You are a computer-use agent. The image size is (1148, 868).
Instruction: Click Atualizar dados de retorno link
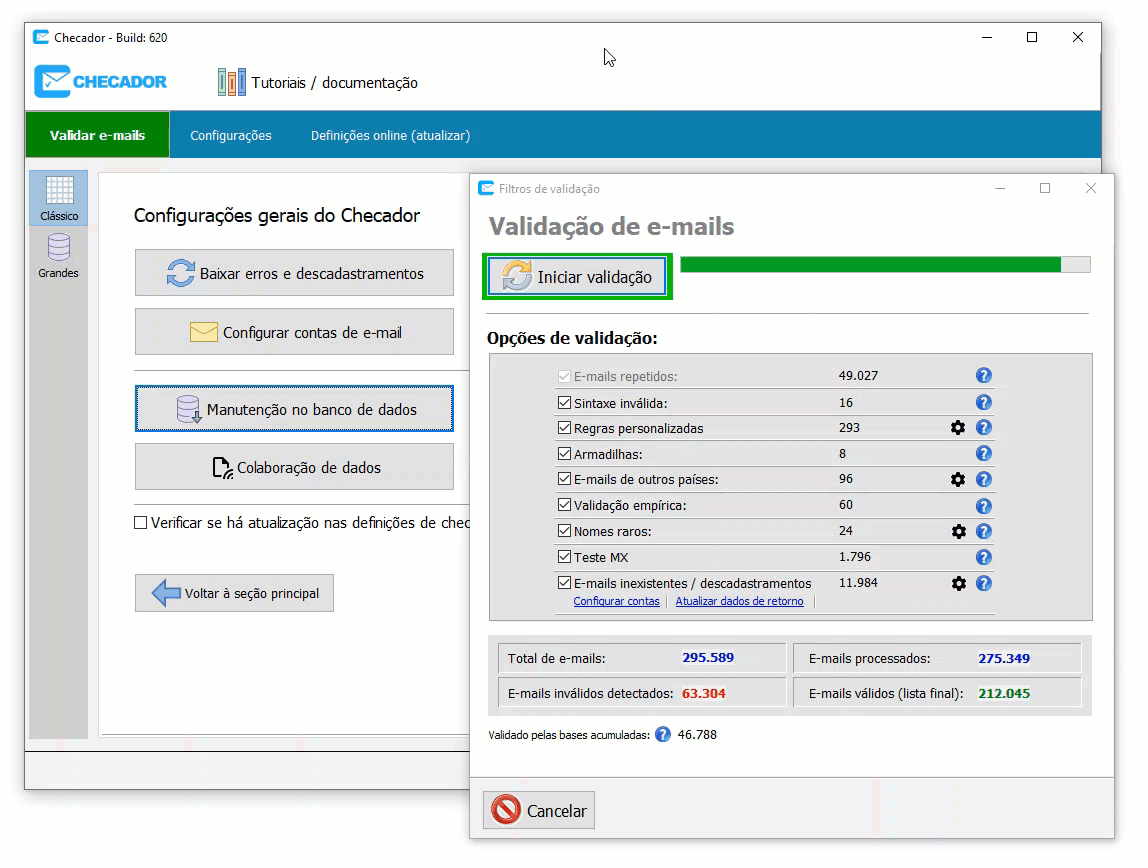pos(739,602)
